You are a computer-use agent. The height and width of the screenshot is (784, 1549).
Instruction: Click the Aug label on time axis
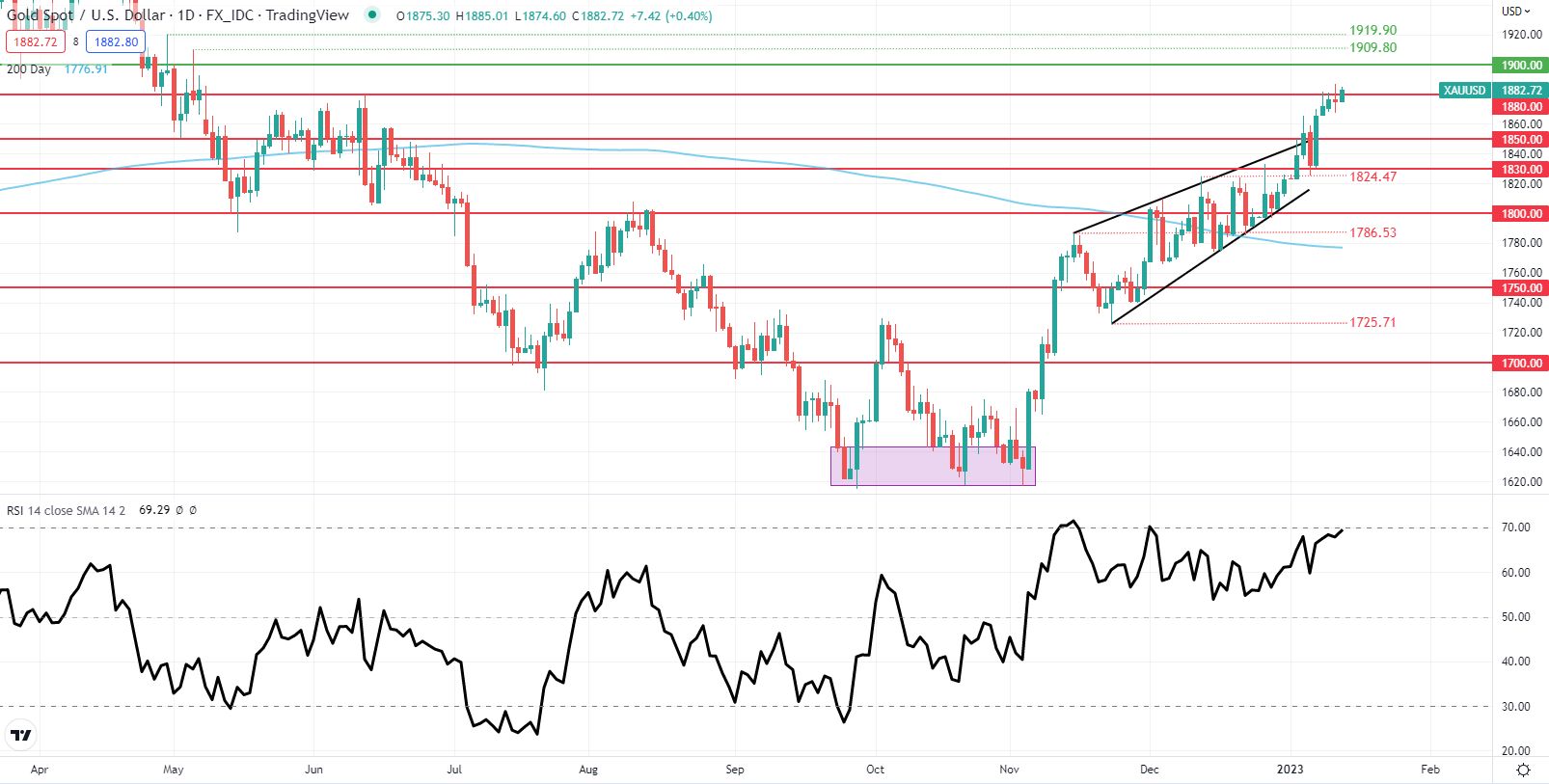588,770
